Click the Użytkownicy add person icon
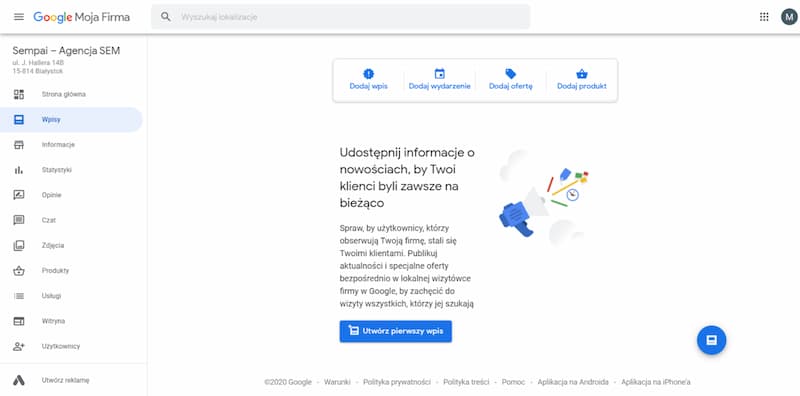The height and width of the screenshot is (396, 800). click(19, 346)
